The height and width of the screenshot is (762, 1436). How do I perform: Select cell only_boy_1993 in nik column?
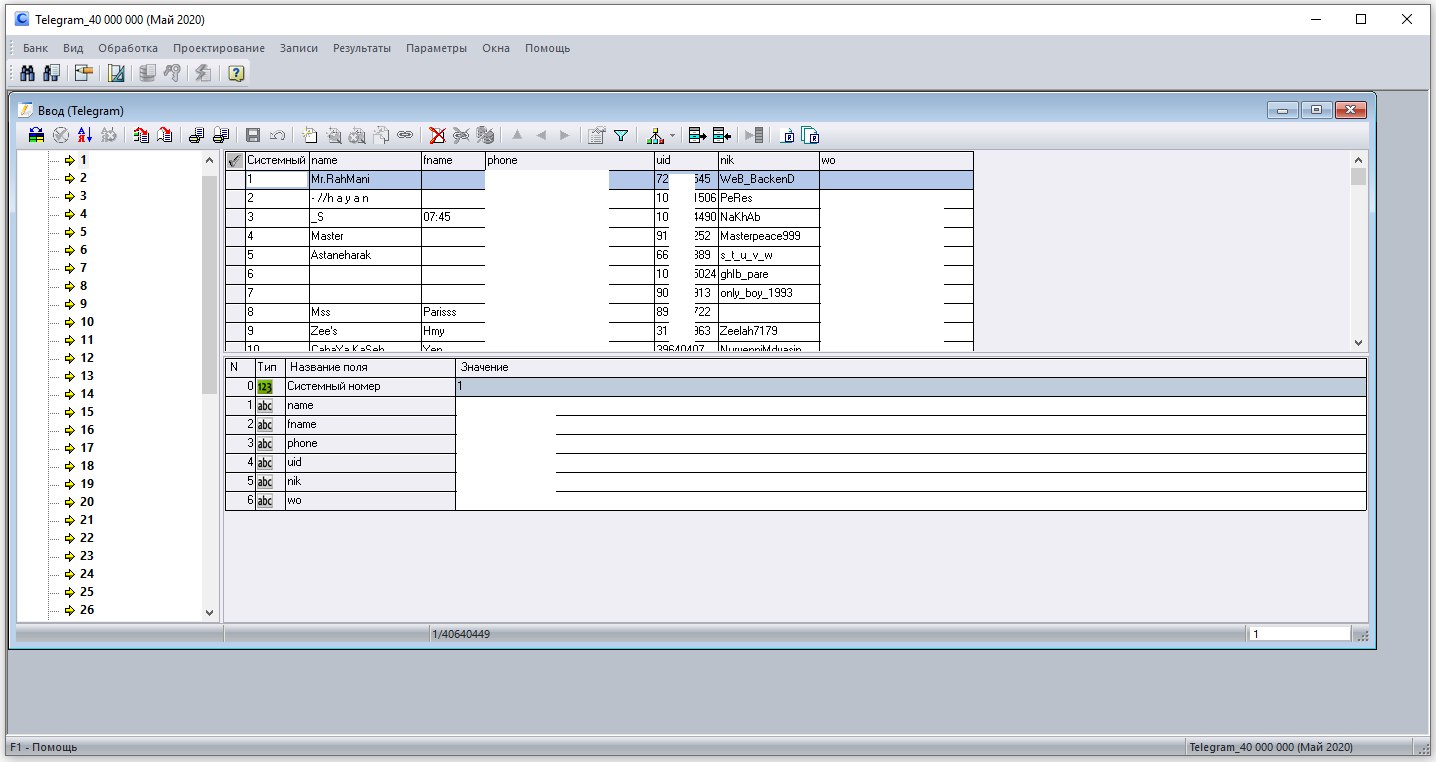[768, 294]
